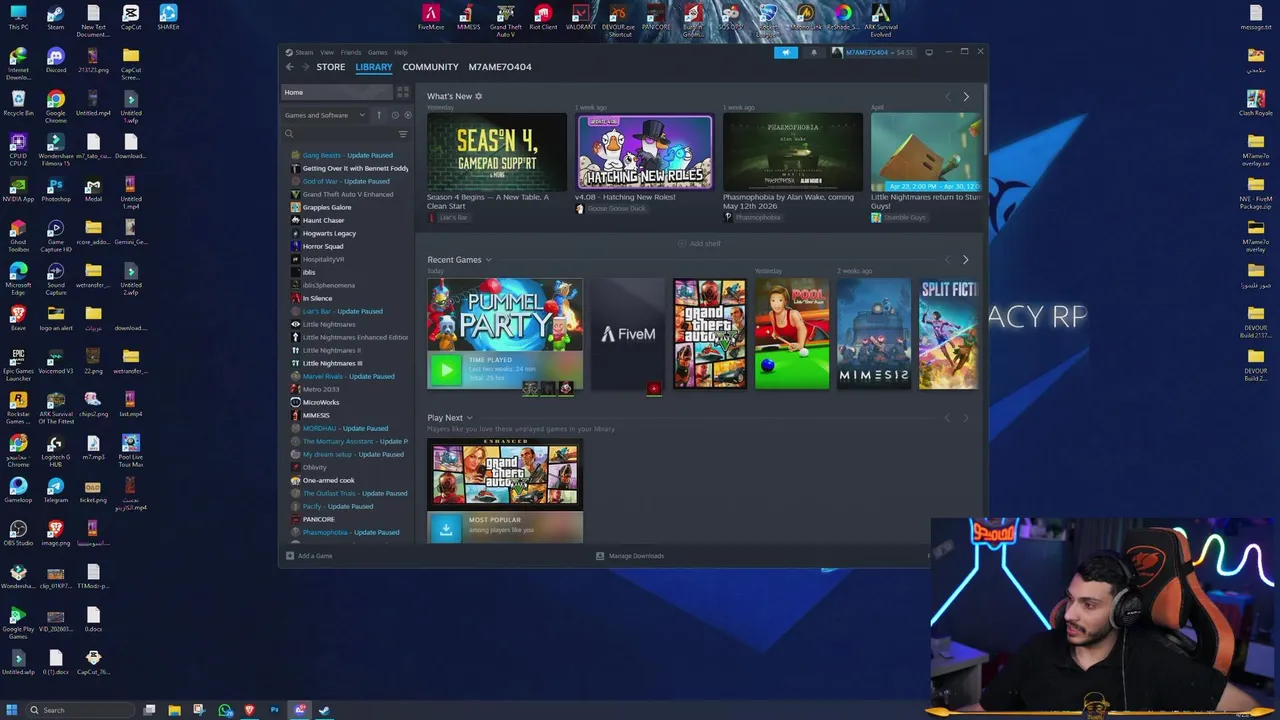Switch Steam to Big Picture mode
This screenshot has height=720, width=1280.
point(929,52)
